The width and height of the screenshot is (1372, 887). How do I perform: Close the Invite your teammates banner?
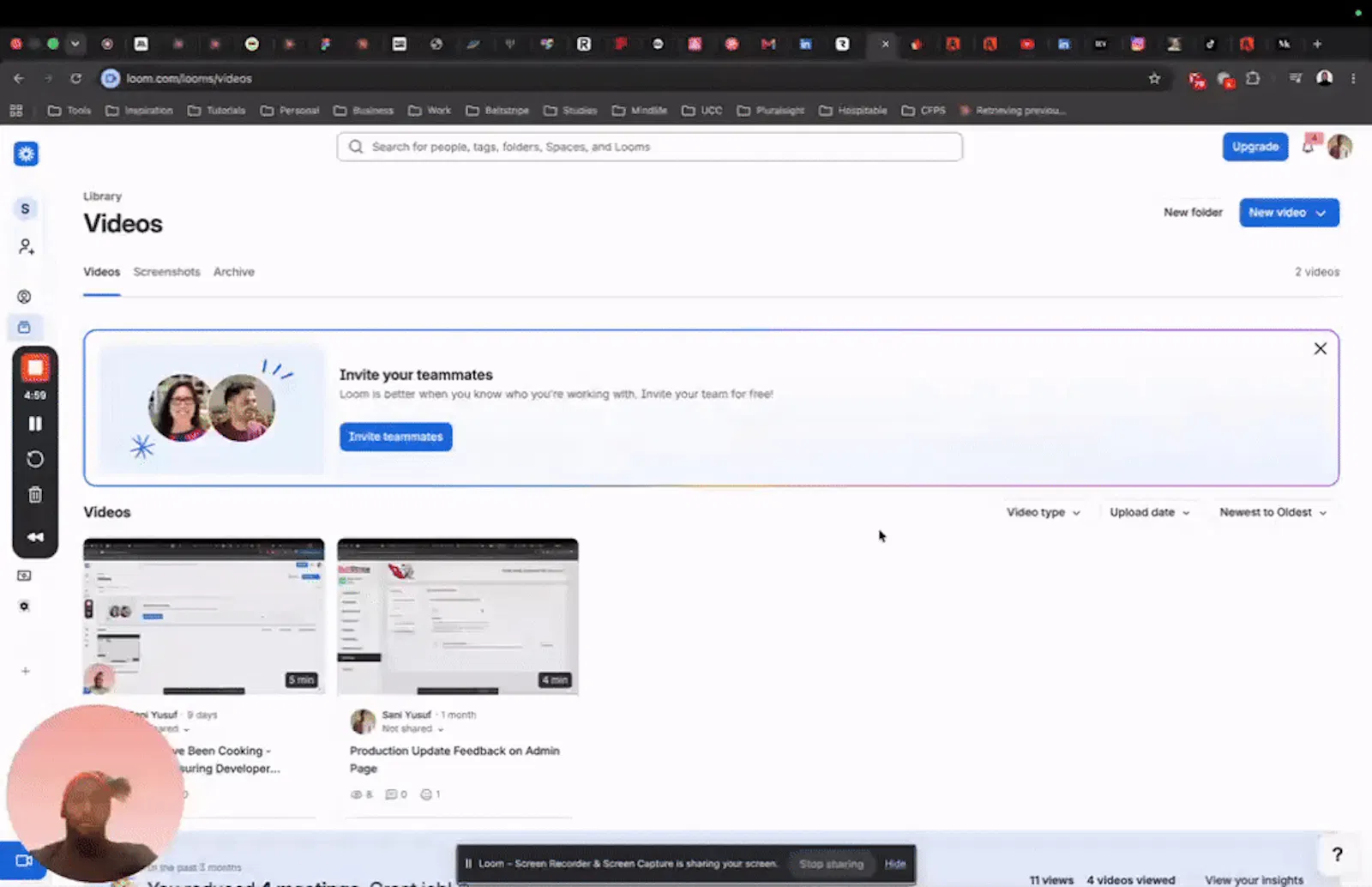click(x=1321, y=348)
